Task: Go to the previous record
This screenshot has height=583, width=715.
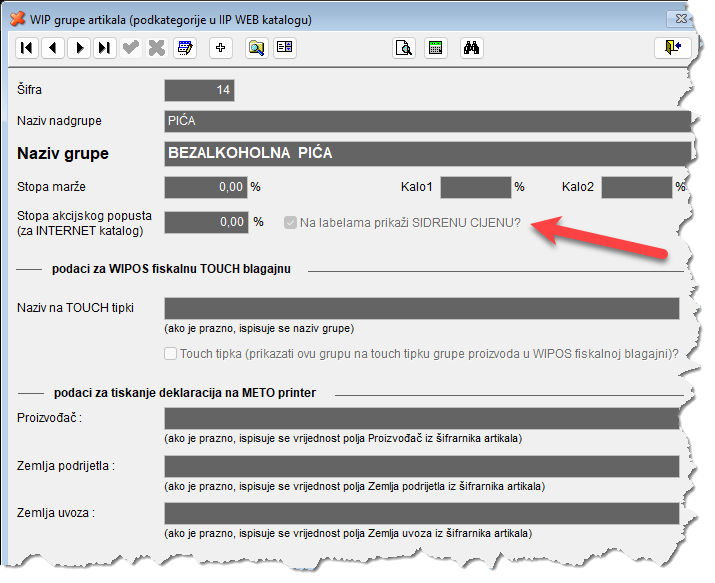Action: pyautogui.click(x=53, y=47)
